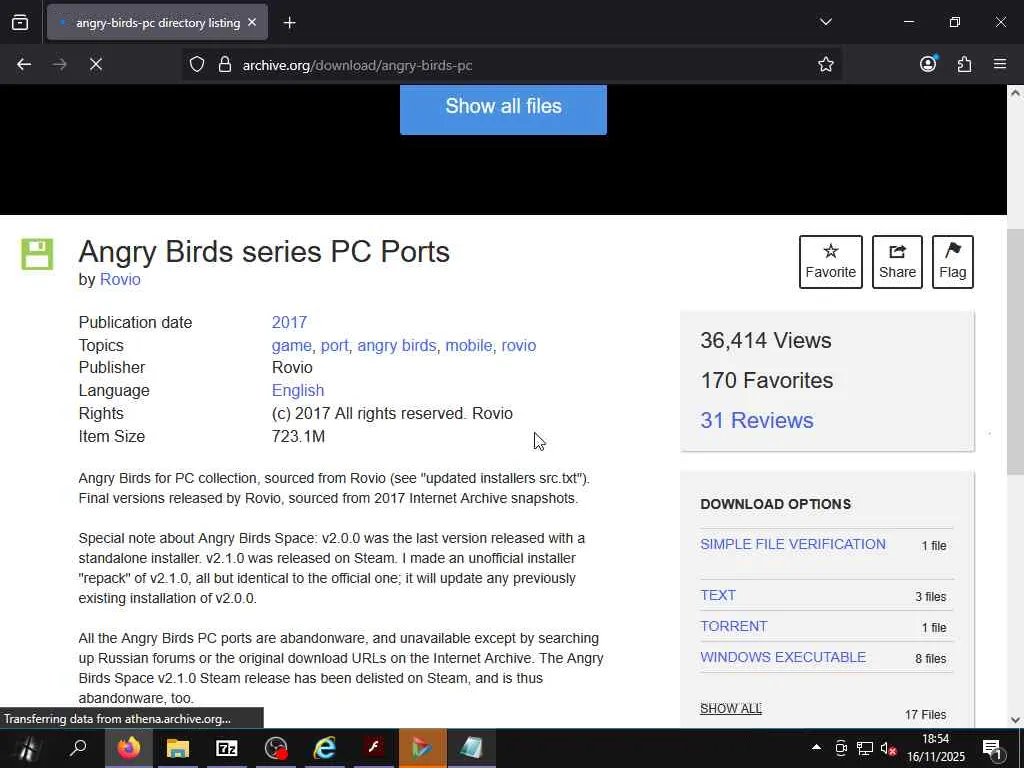This screenshot has height=768, width=1024.
Task: Open the Flash Player taskbar icon
Action: tap(374, 748)
